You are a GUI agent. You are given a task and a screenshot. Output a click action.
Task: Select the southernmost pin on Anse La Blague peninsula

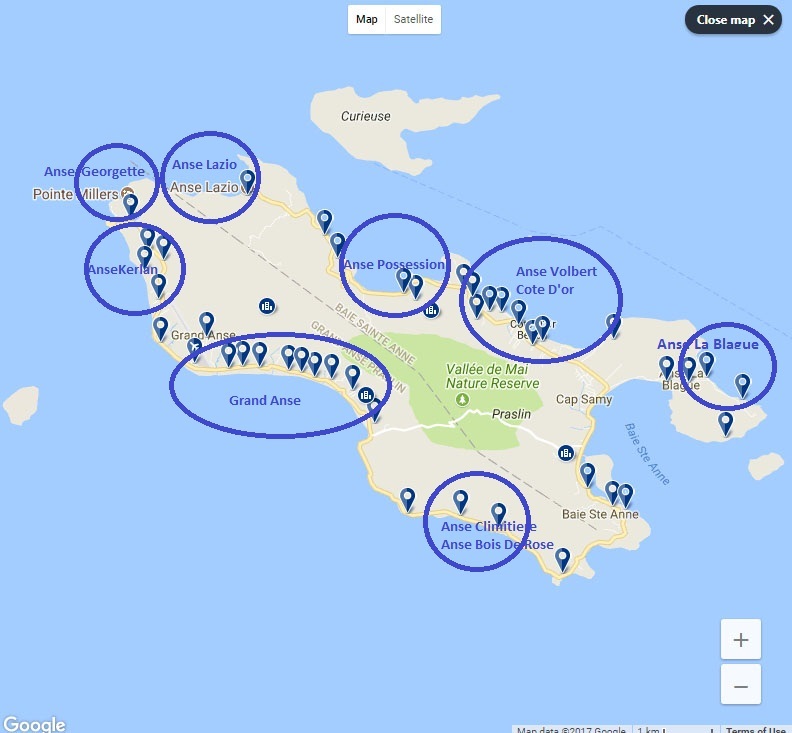coord(726,423)
